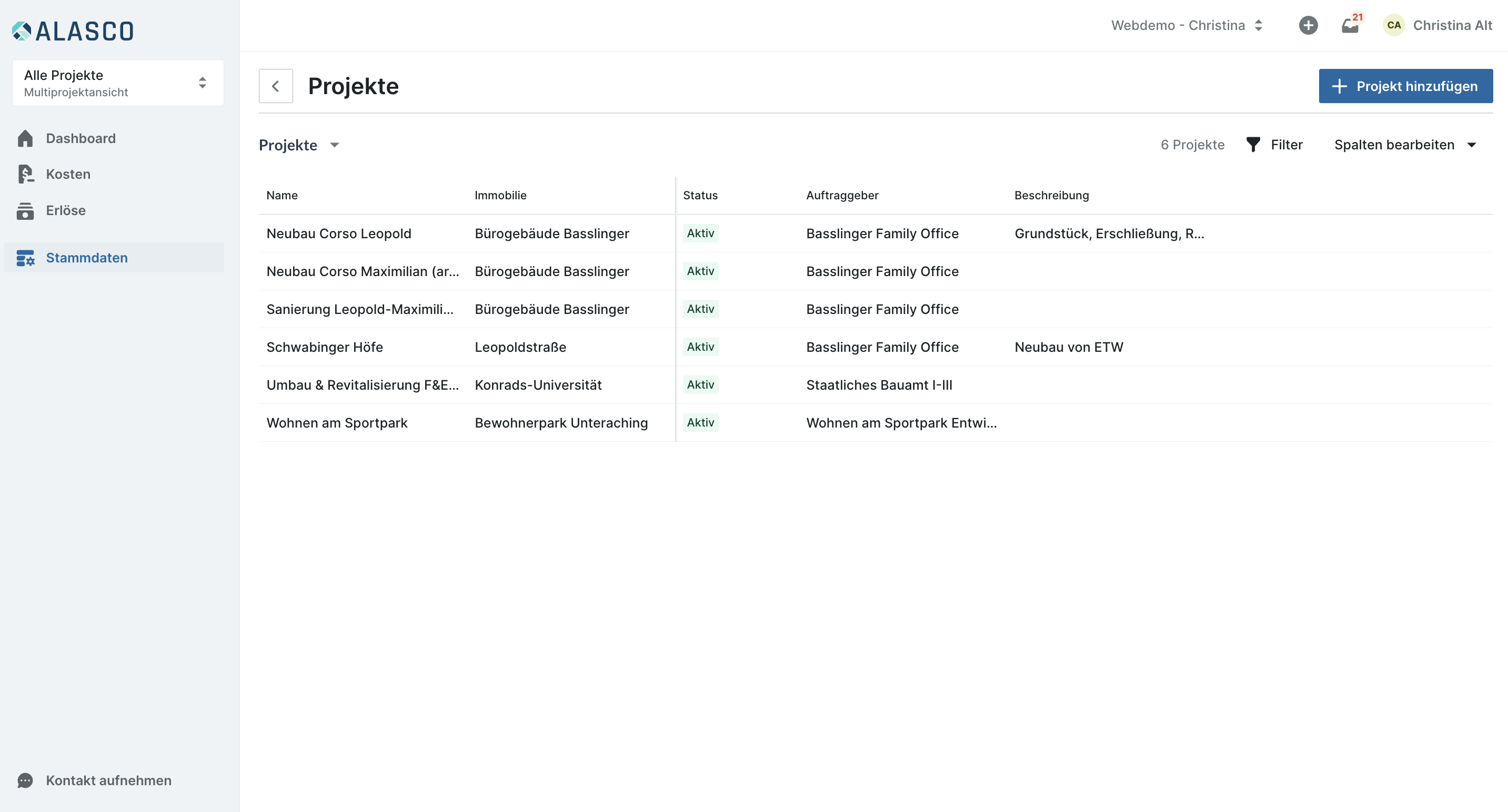Click Bürogebäude Basslinger in Sanierung Leopold-Maximili row
This screenshot has width=1508, height=812.
click(x=551, y=309)
